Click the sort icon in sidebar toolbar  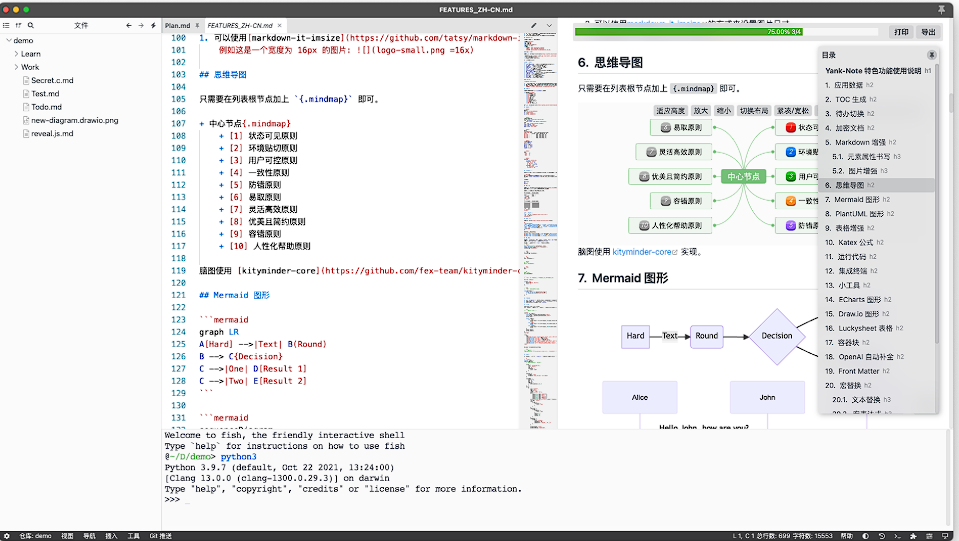point(18,26)
